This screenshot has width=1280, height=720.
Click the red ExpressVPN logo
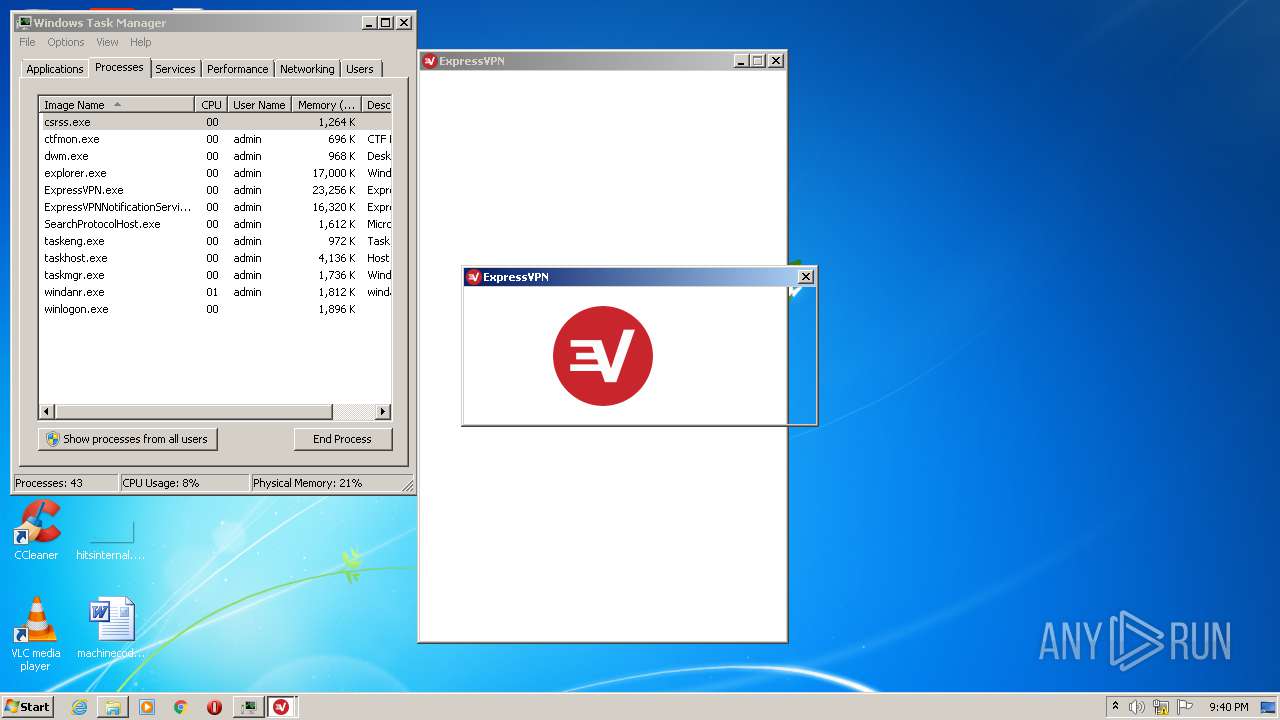[x=603, y=356]
